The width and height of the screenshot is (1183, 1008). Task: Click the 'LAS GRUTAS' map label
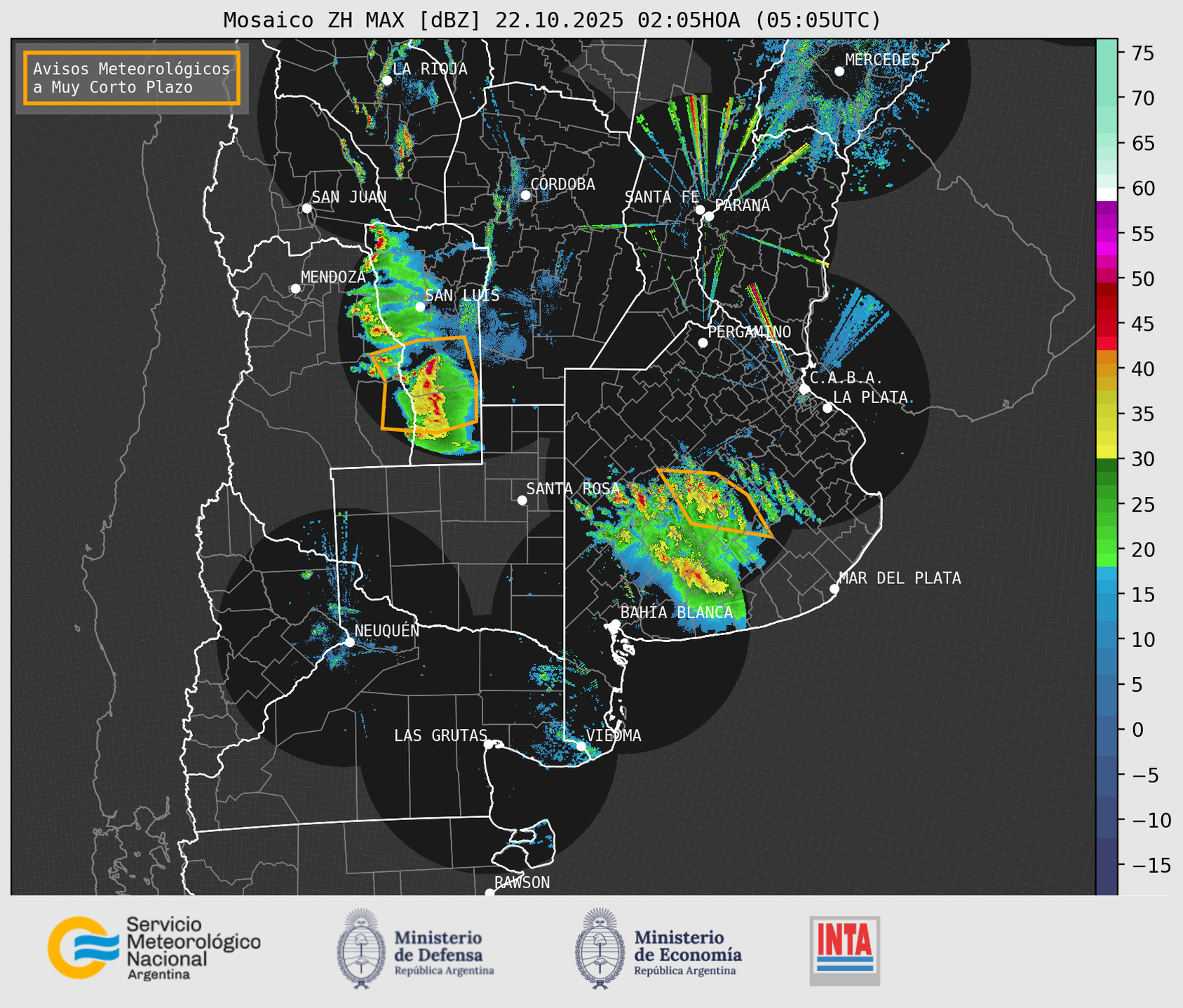(x=440, y=735)
